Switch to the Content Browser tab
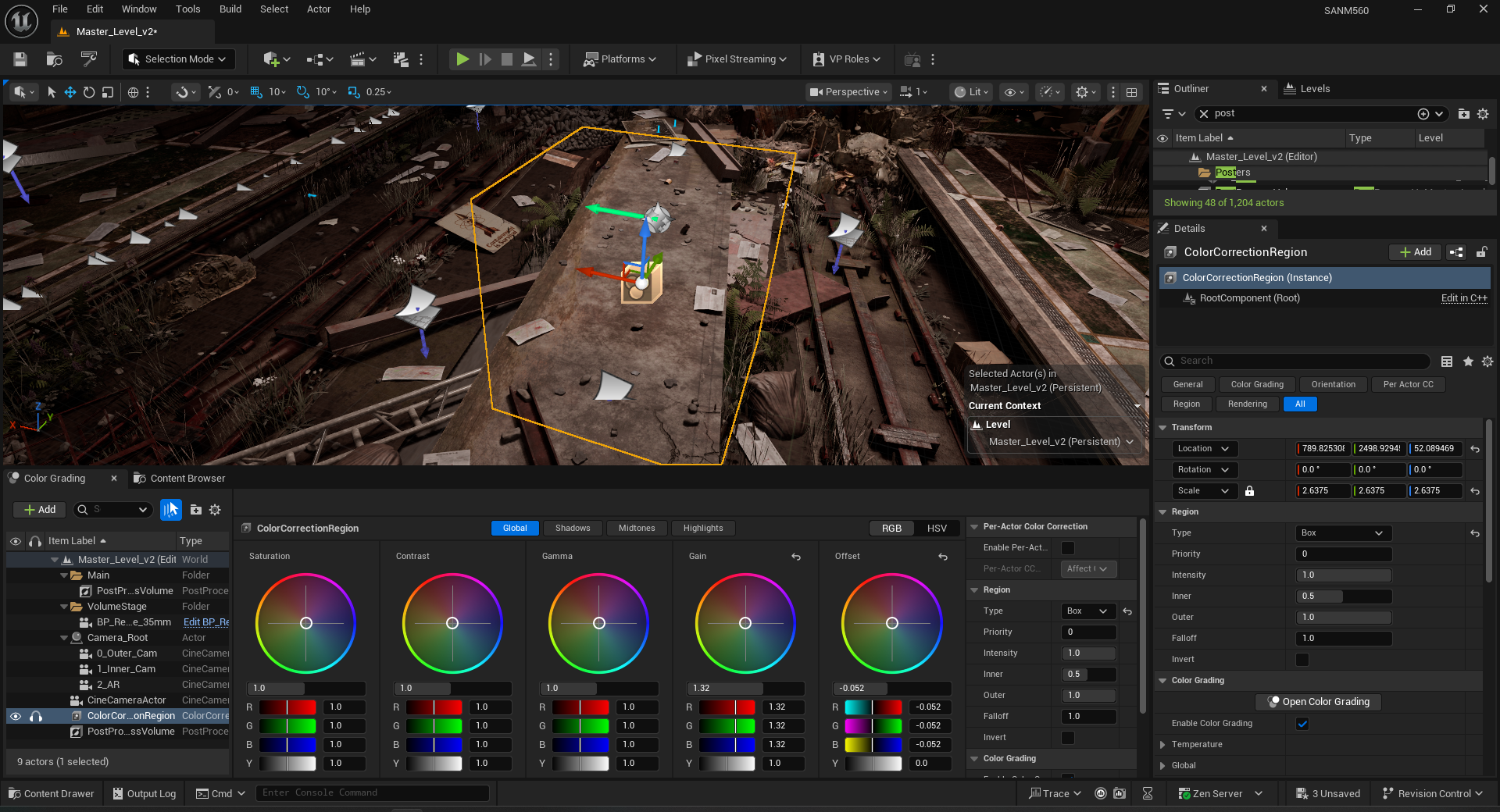This screenshot has width=1500, height=812. coord(187,479)
